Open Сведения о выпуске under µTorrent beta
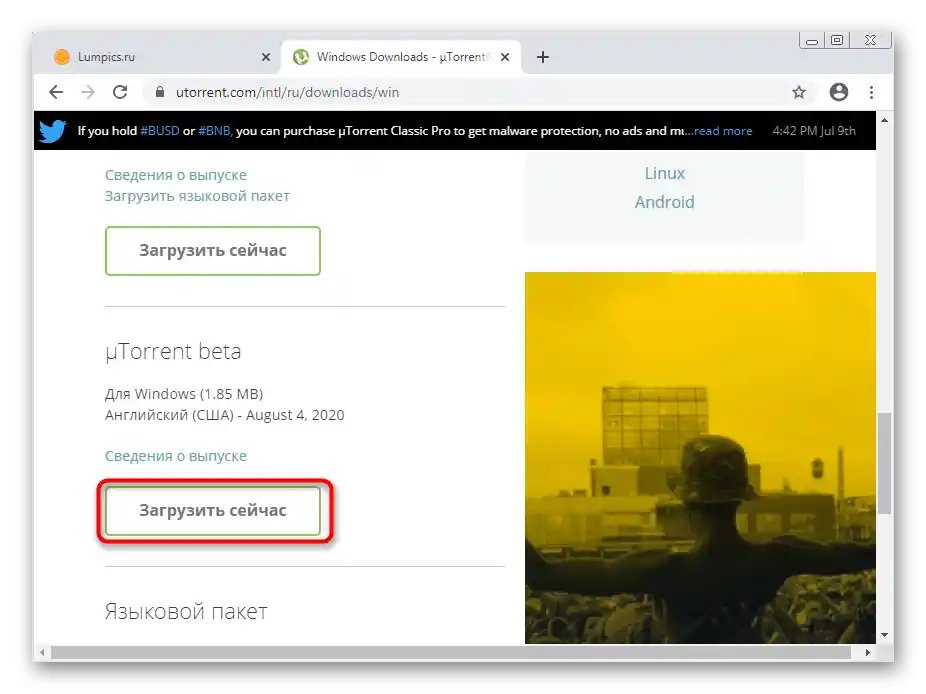Image resolution: width=926 pixels, height=694 pixels. click(x=176, y=456)
